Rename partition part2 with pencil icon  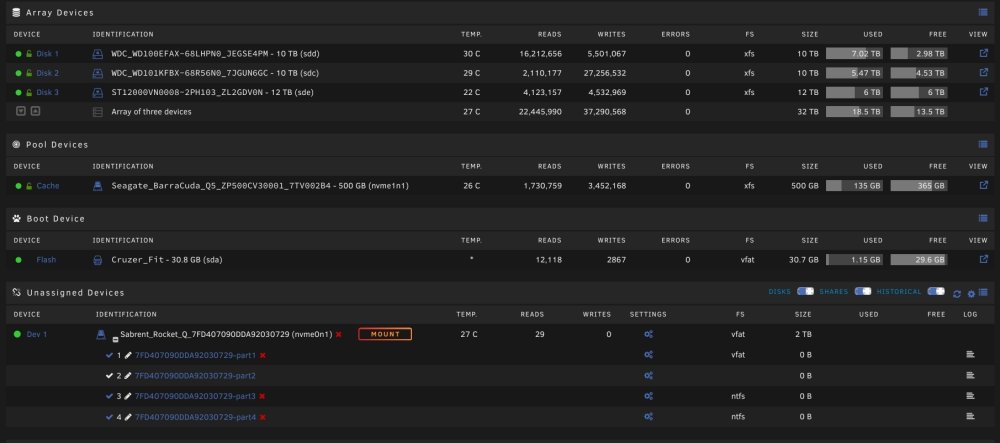click(128, 376)
